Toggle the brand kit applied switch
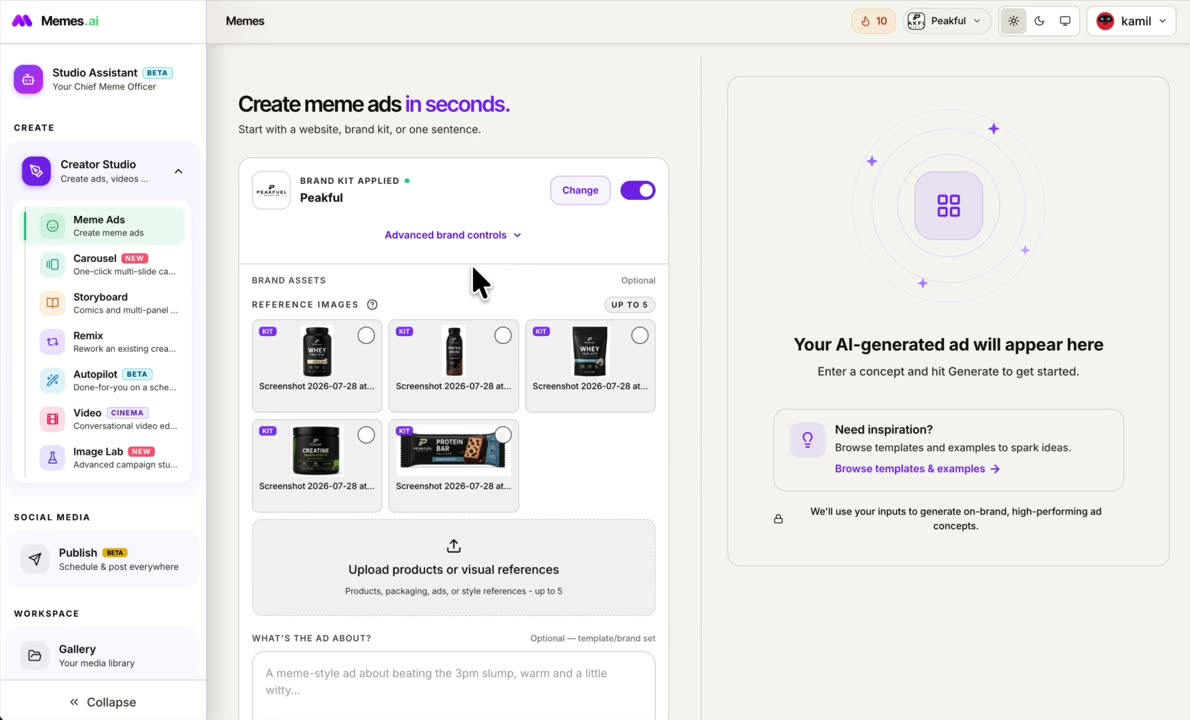The image size is (1190, 720). pyautogui.click(x=638, y=190)
